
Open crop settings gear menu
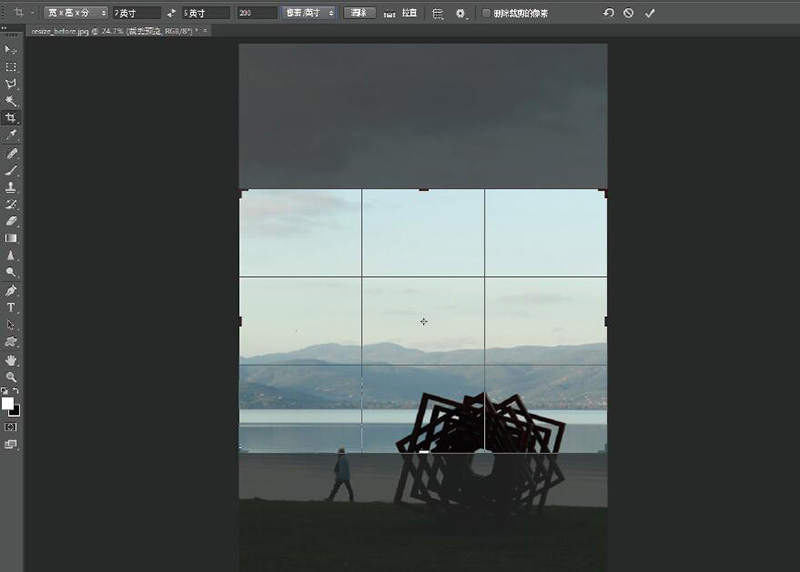click(x=461, y=14)
